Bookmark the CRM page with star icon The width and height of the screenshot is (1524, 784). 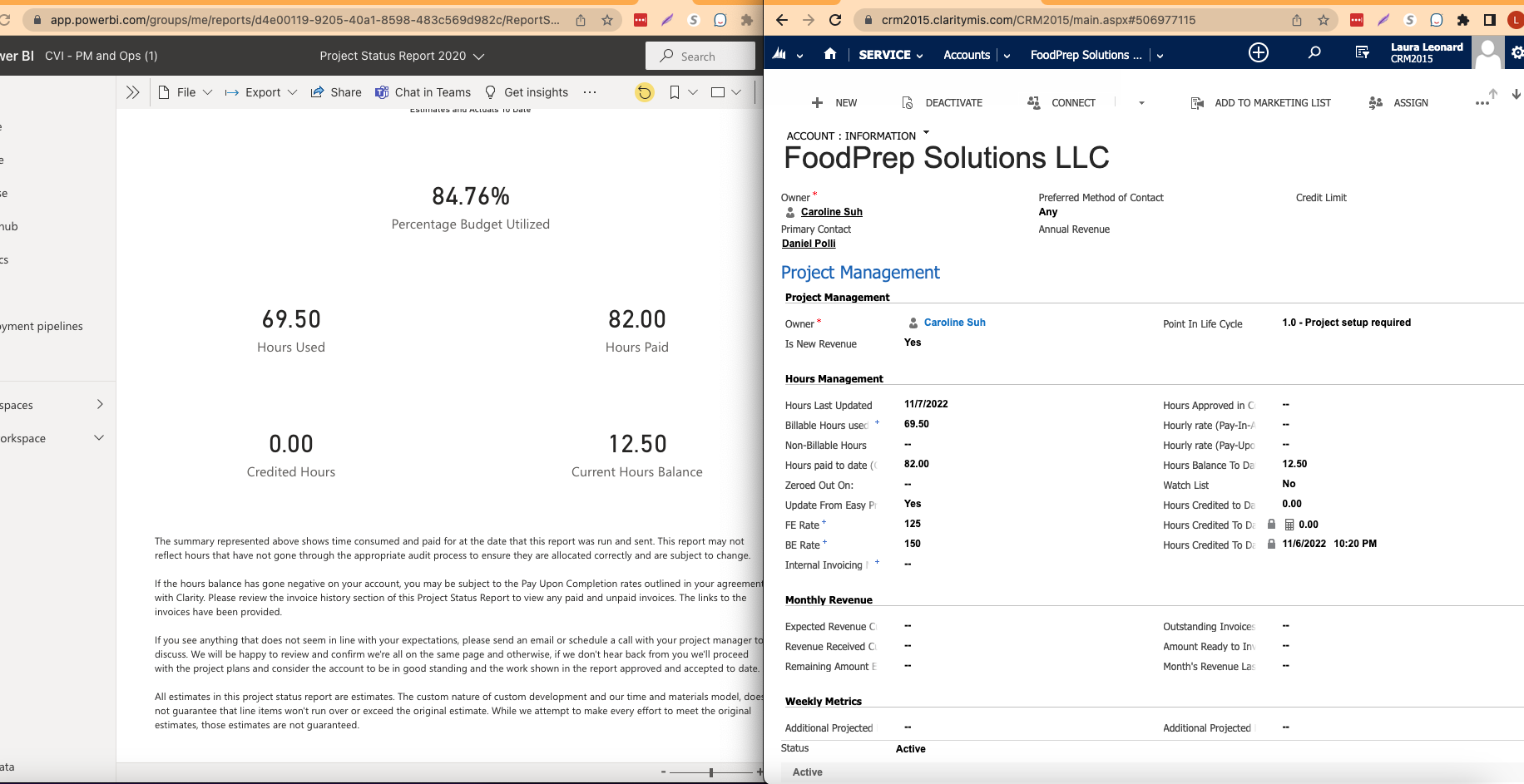click(x=1324, y=20)
